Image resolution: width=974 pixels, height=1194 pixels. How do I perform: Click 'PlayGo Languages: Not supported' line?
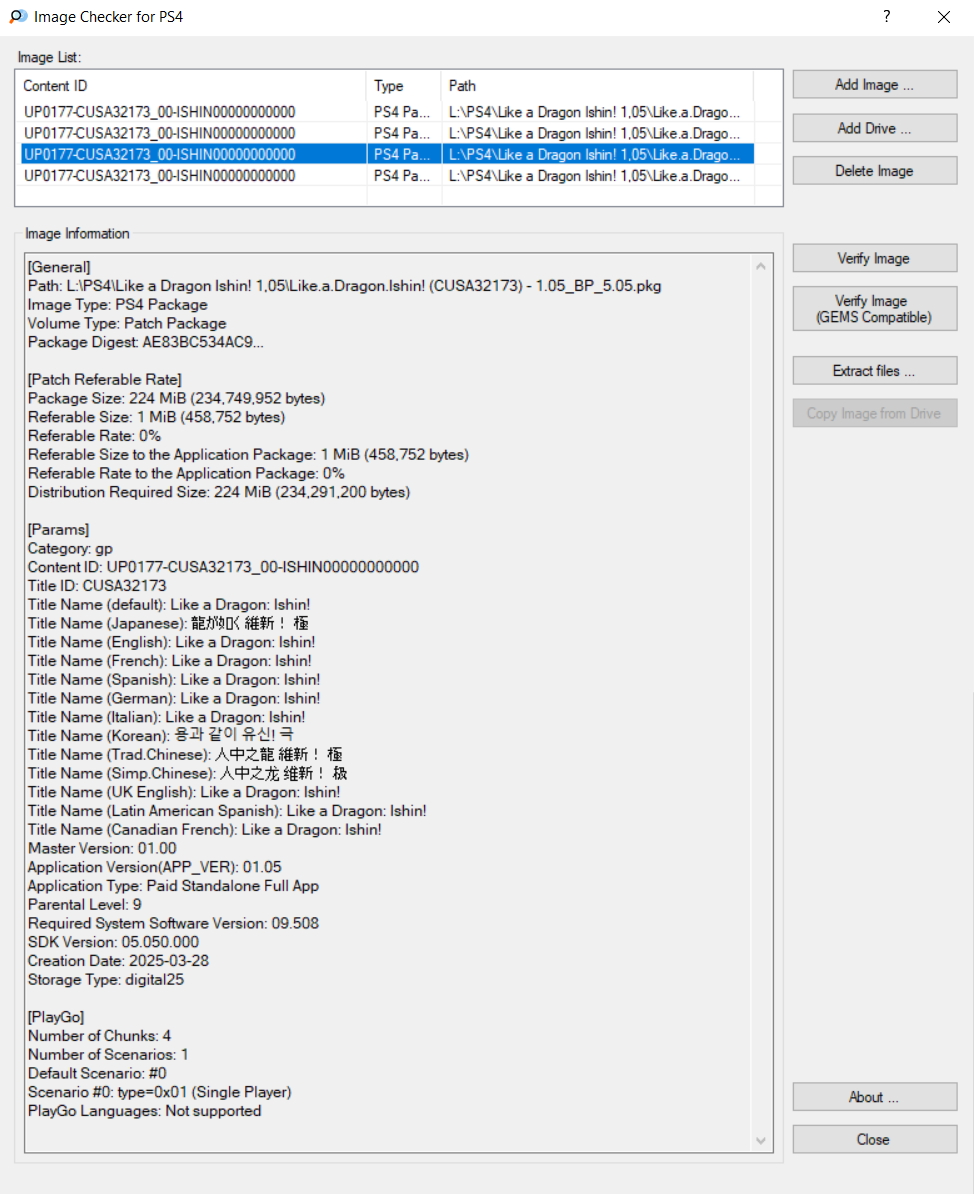[145, 1111]
